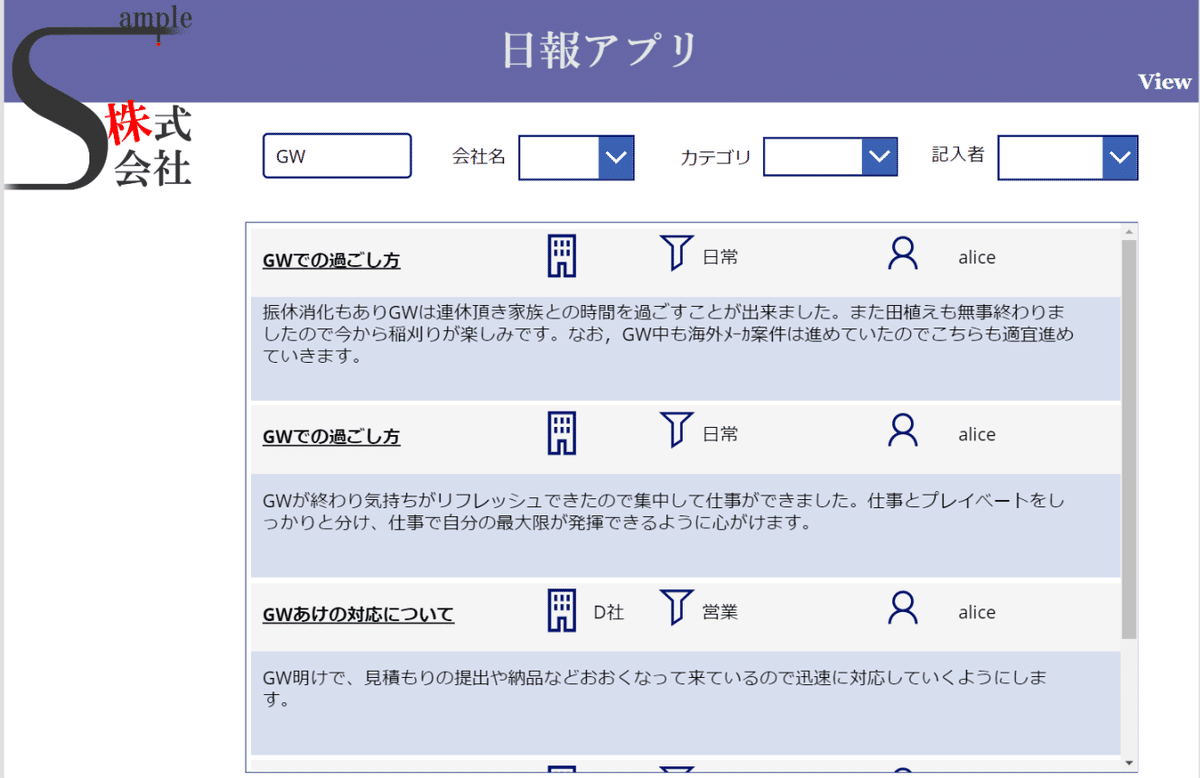The image size is (1200, 778).
Task: Click the body text starting GW明けで、見積もり
Action: 655,689
